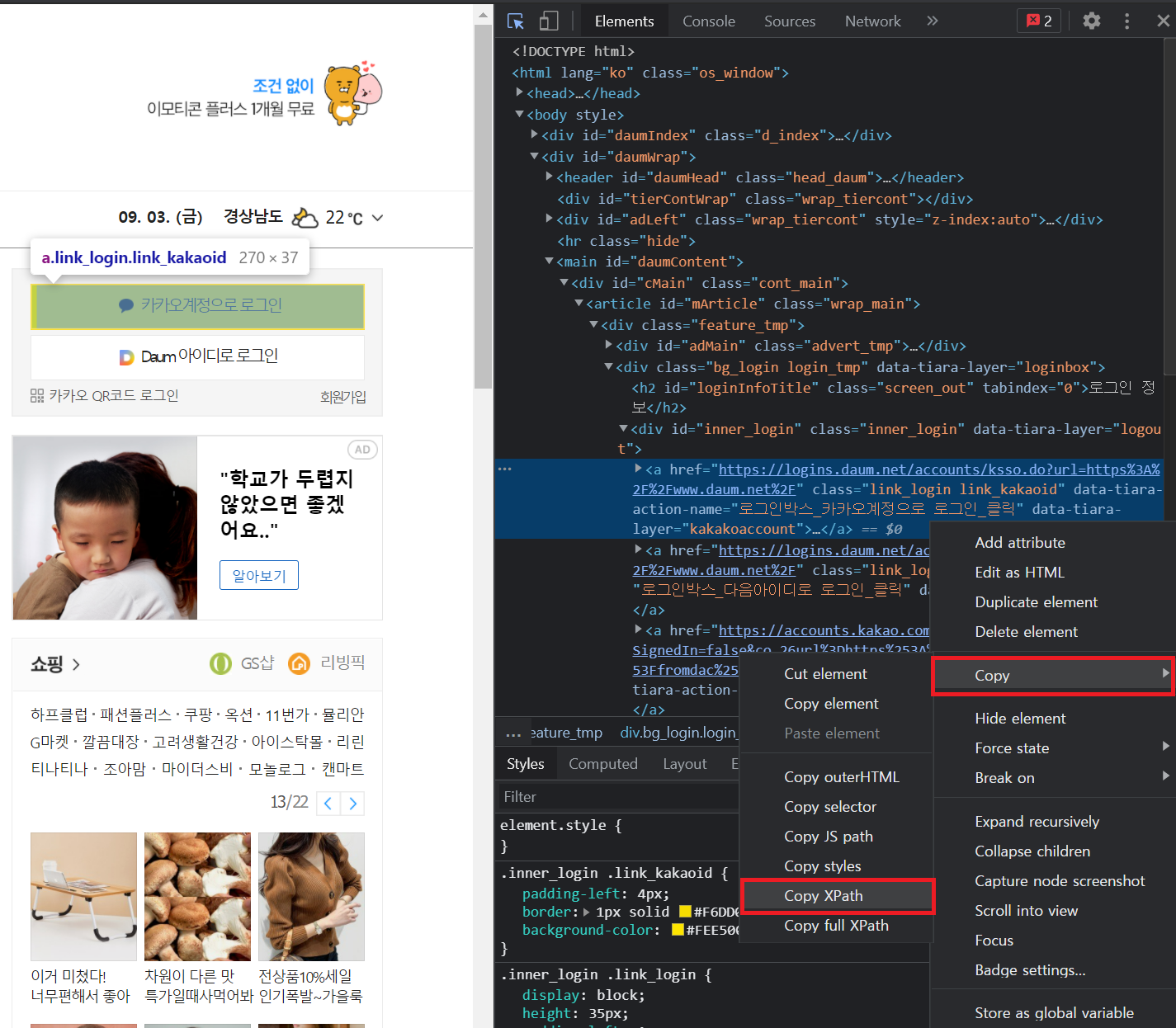Toggle the device toolbar mode
The height and width of the screenshot is (1028, 1176).
point(548,21)
